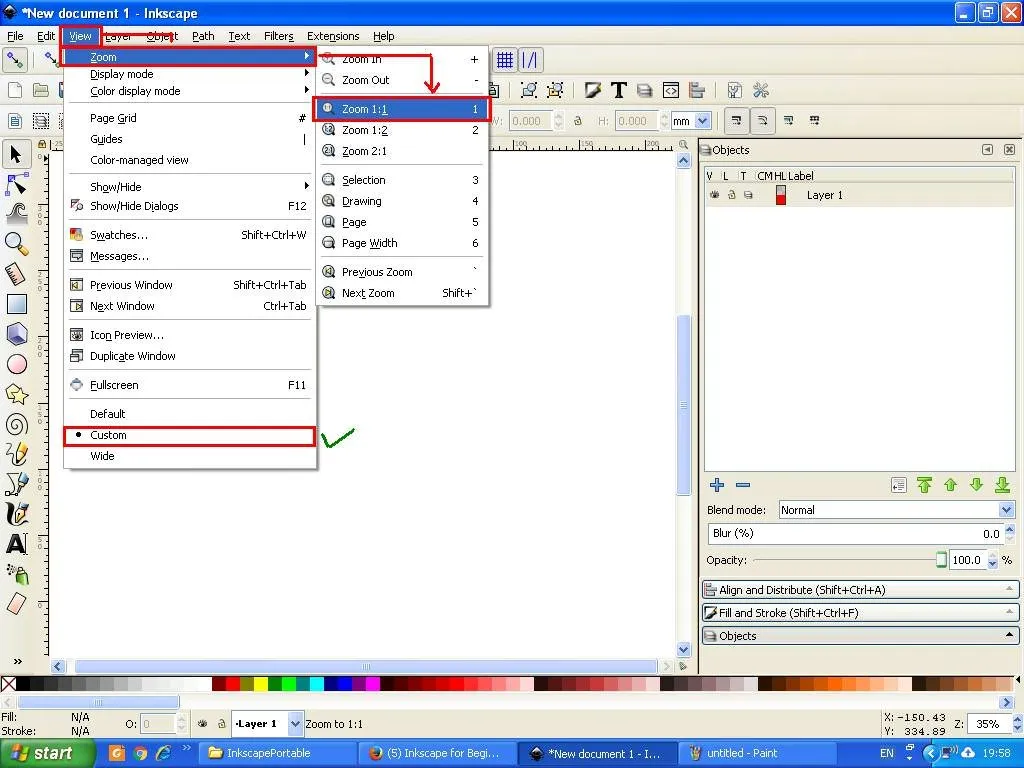The image size is (1024, 768).
Task: Toggle Layer 1 visibility eye
Action: click(714, 195)
